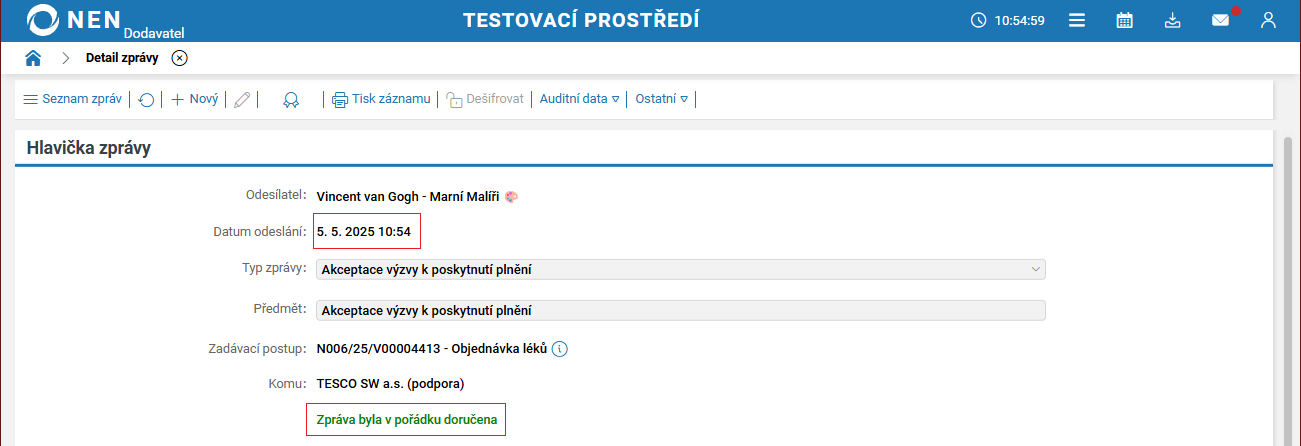The image size is (1301, 446).
Task: Close the Detail zprávy breadcrumb tab
Action: coord(179,58)
